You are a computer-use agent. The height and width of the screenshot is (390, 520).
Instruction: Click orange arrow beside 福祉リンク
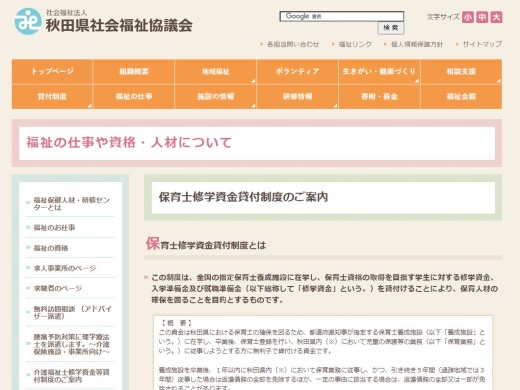333,44
